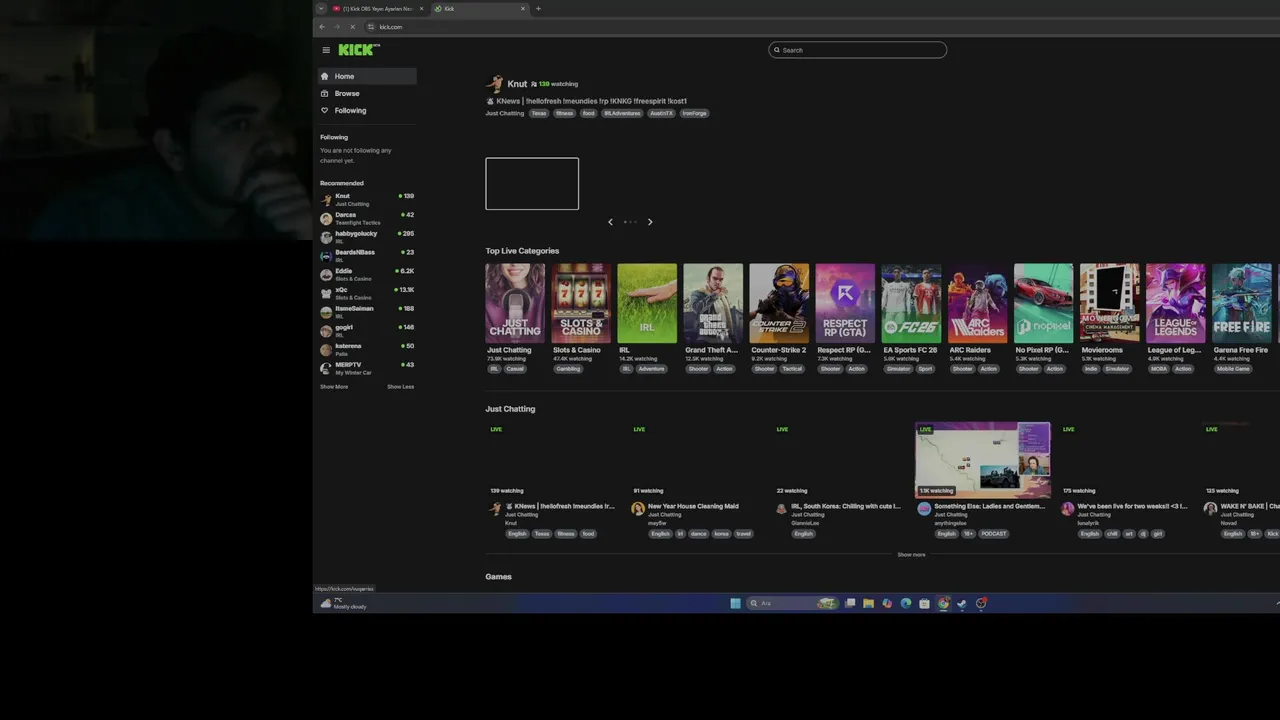Open lunalyrik streamer avatar
The height and width of the screenshot is (720, 1280).
[x=1067, y=509]
